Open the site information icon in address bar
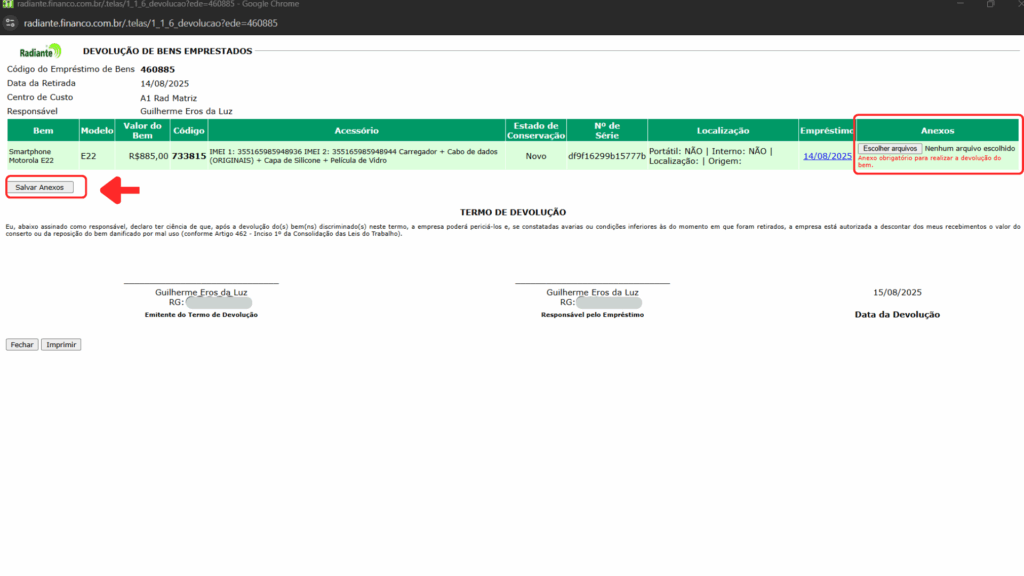Screen dimensions: 1024x576 (x=12, y=22)
